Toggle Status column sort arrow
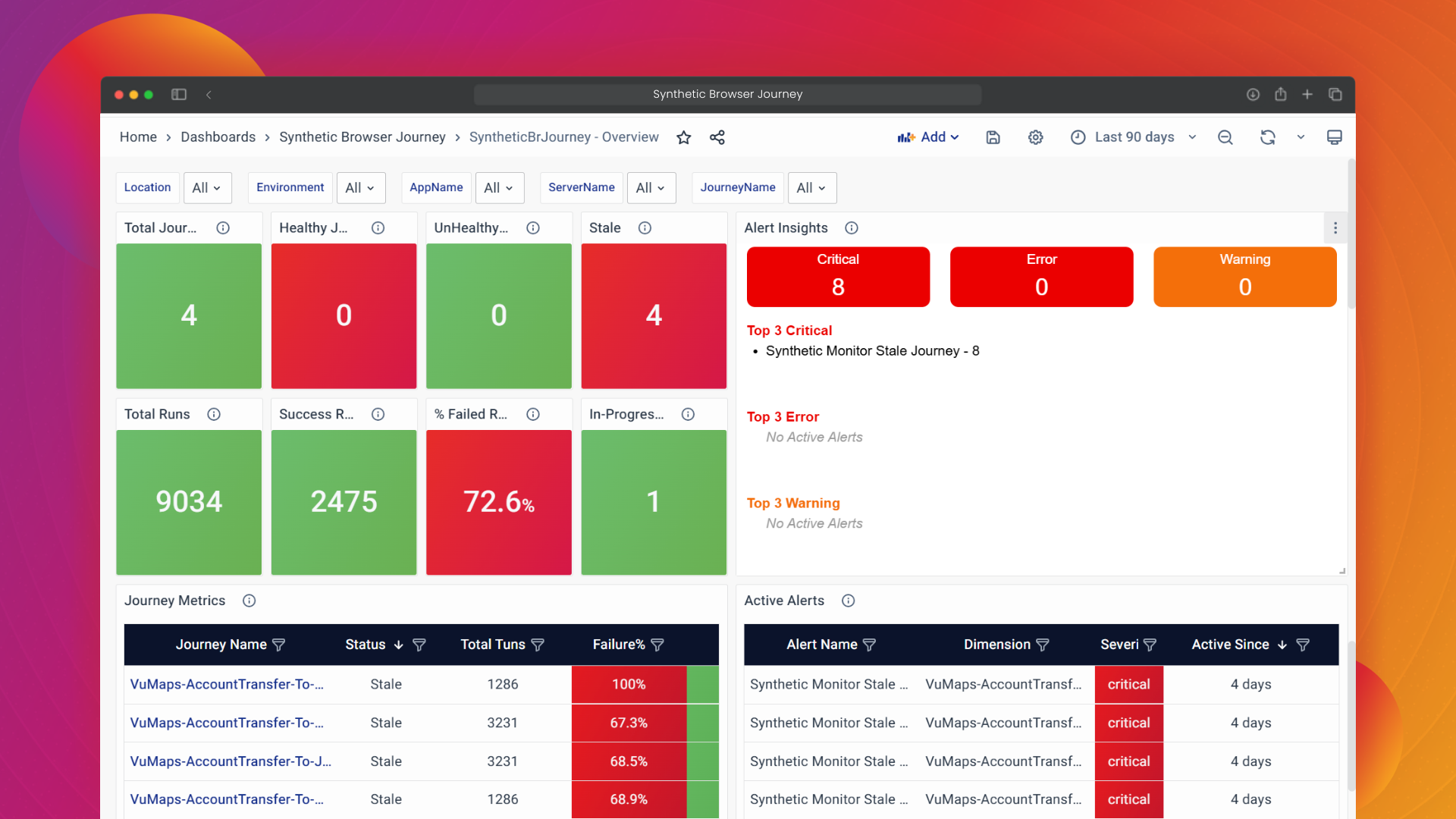The width and height of the screenshot is (1456, 819). click(x=398, y=645)
